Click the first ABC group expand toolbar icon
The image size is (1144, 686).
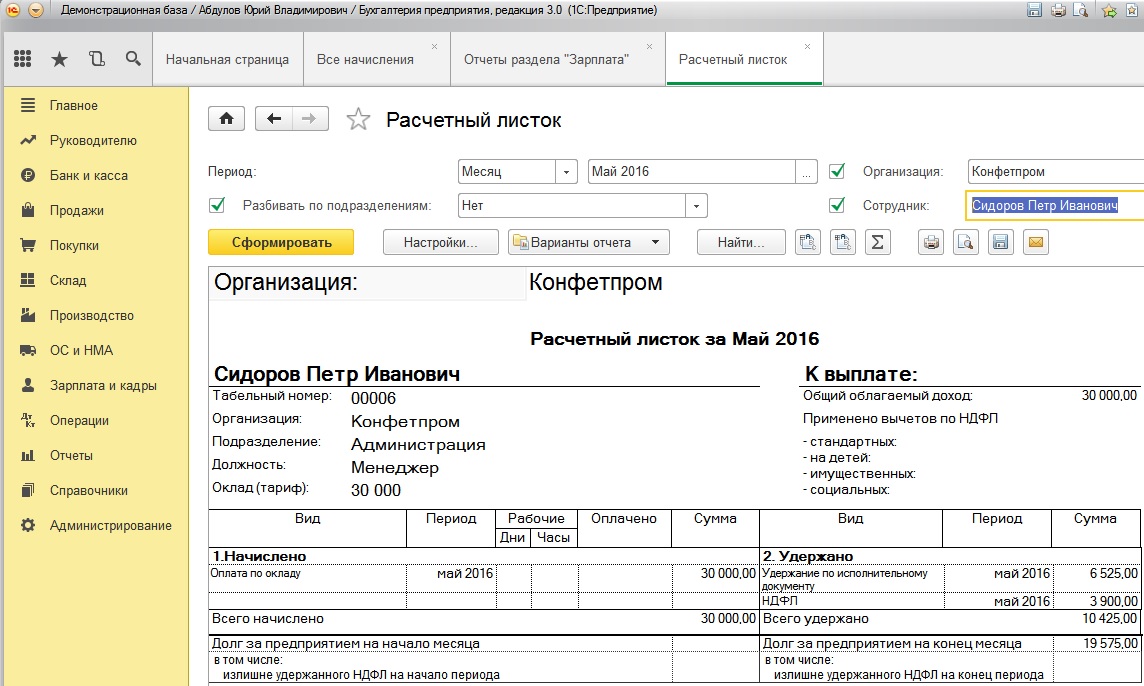pos(807,242)
